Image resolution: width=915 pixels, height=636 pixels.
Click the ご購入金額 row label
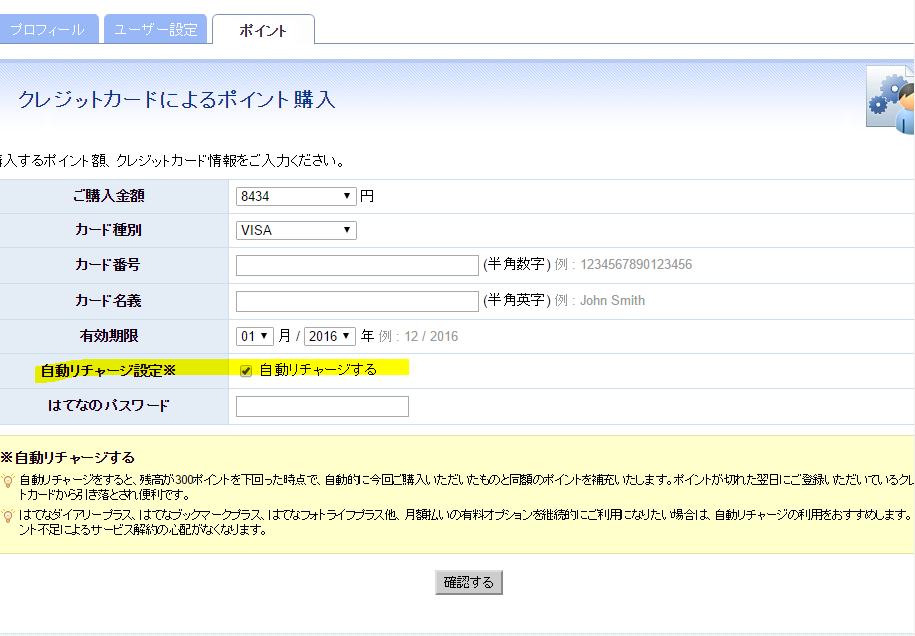pos(109,196)
